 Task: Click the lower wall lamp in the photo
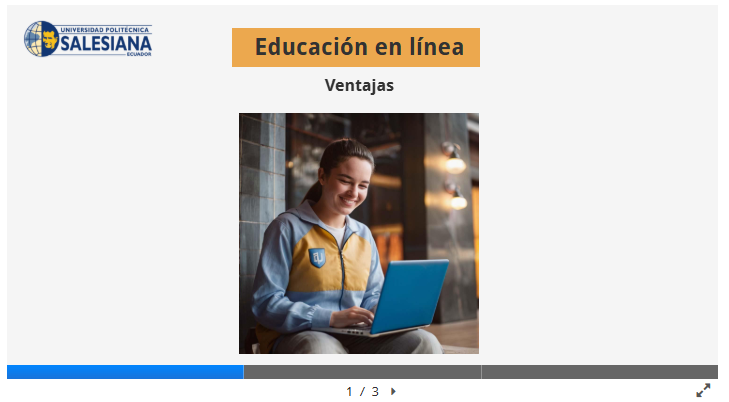pyautogui.click(x=456, y=196)
